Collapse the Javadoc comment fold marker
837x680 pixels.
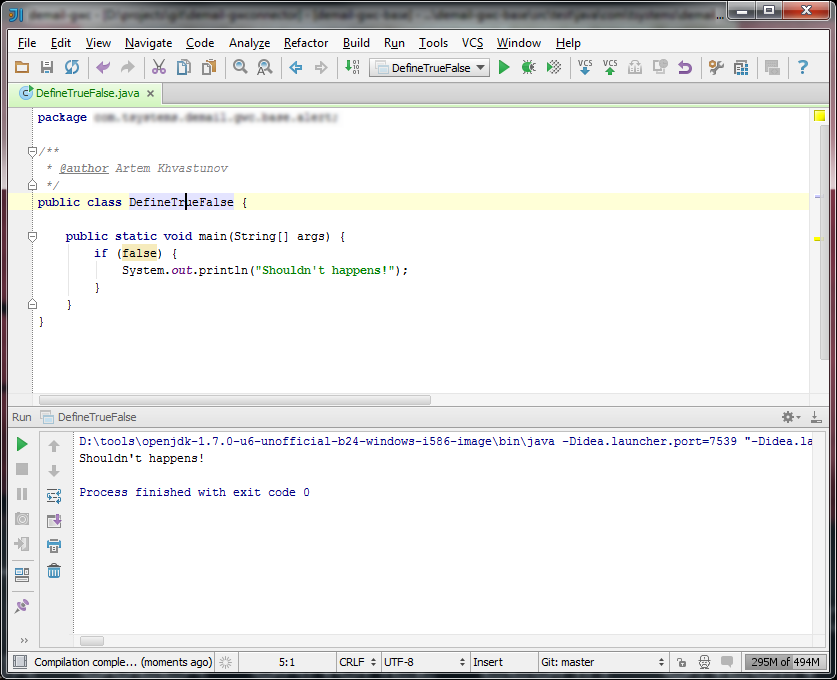pyautogui.click(x=33, y=152)
